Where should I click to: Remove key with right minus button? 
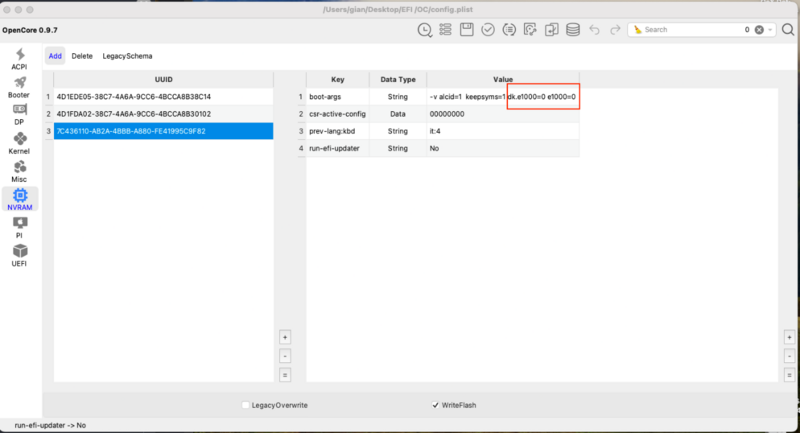click(789, 356)
